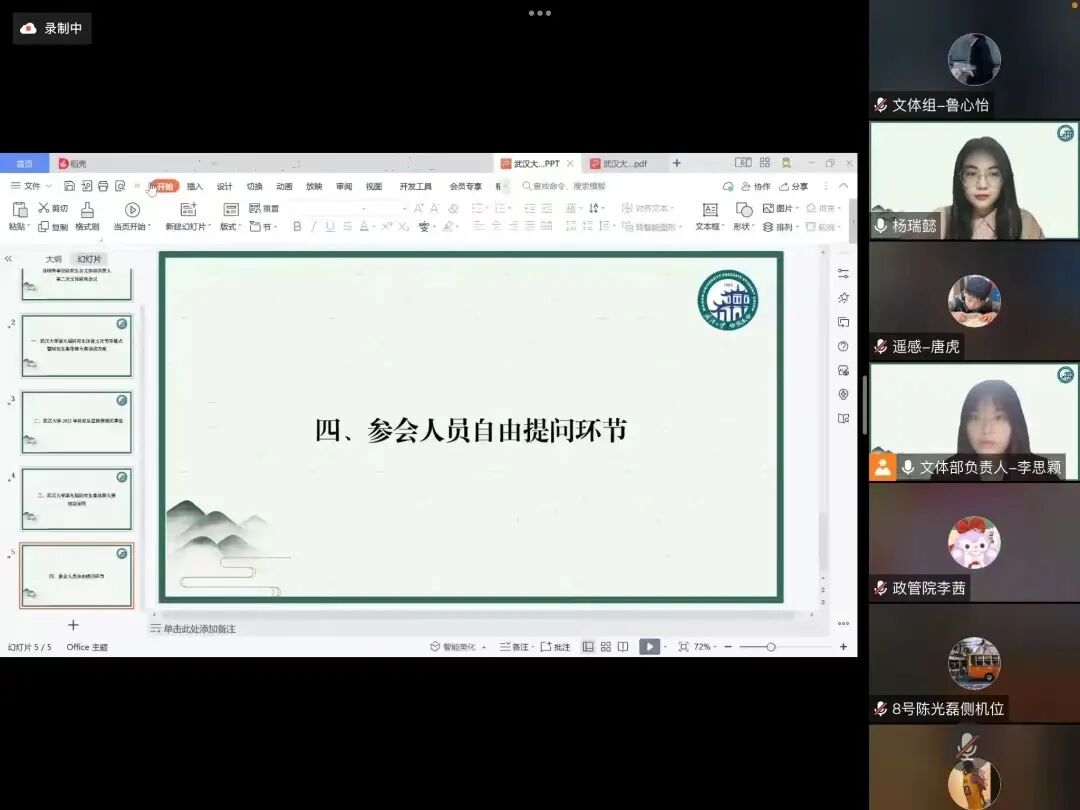Toggle Bold formatting
Image resolution: width=1080 pixels, height=810 pixels.
297,227
